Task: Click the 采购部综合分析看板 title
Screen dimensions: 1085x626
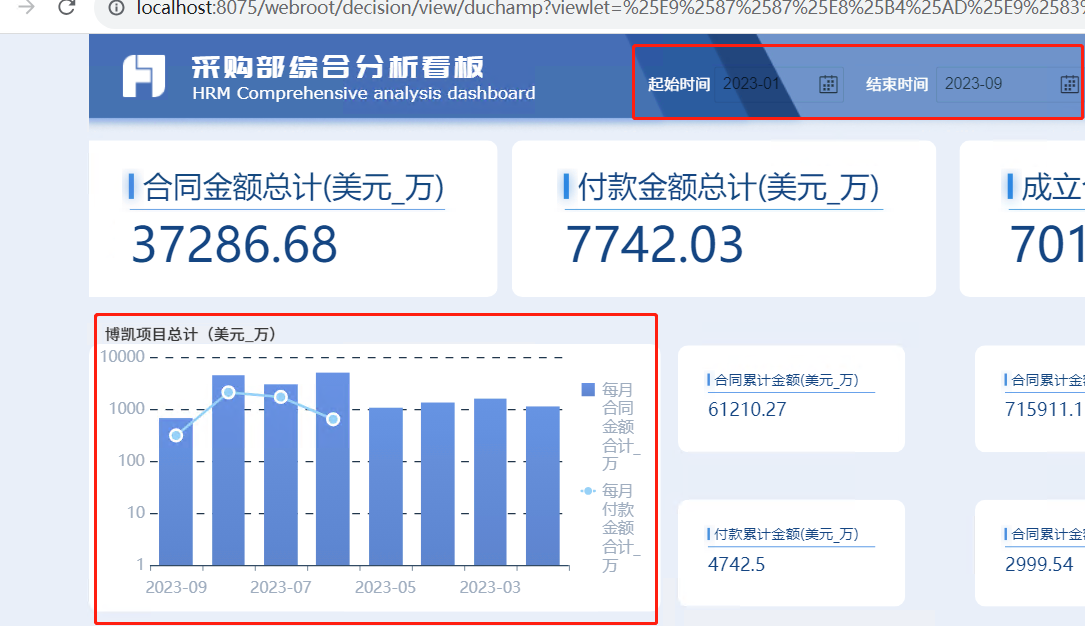Action: (338, 68)
